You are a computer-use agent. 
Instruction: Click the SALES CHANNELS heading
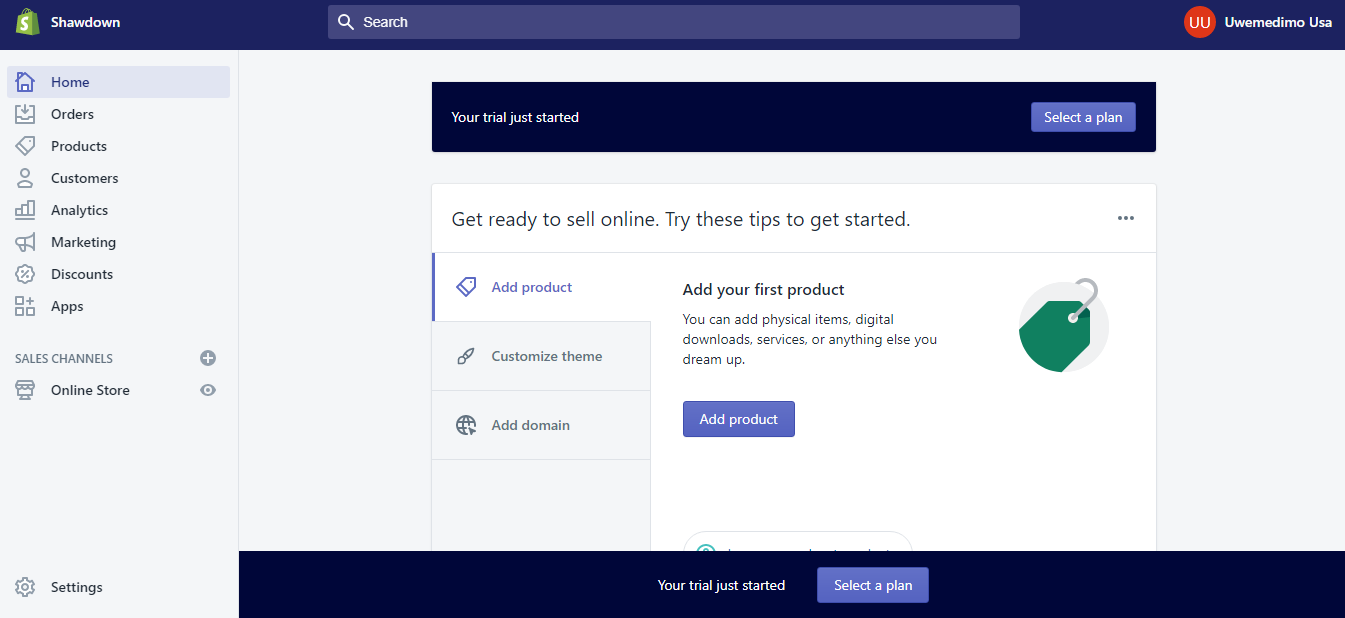coord(64,358)
